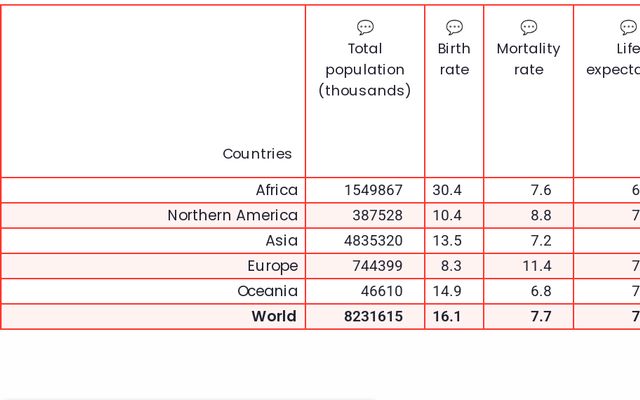This screenshot has width=640, height=400.
Task: Select the Asia row label
Action: point(281,241)
